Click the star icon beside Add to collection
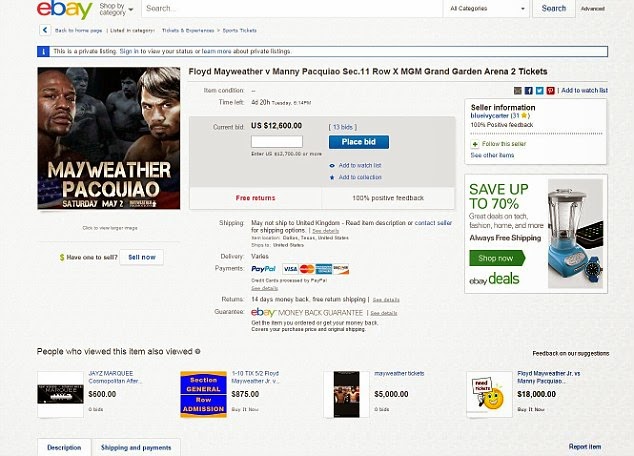Screen dimensions: 634x456 [x=332, y=177]
